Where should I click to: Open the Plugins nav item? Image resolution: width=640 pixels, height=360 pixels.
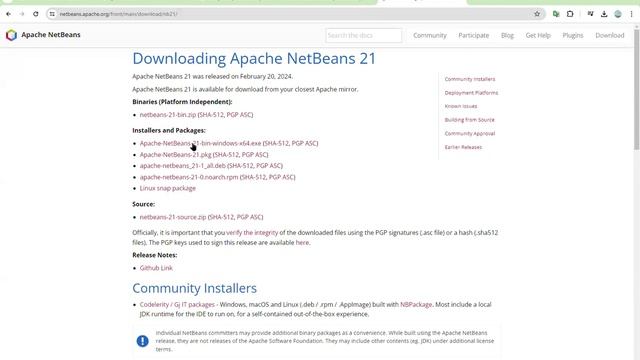click(573, 36)
